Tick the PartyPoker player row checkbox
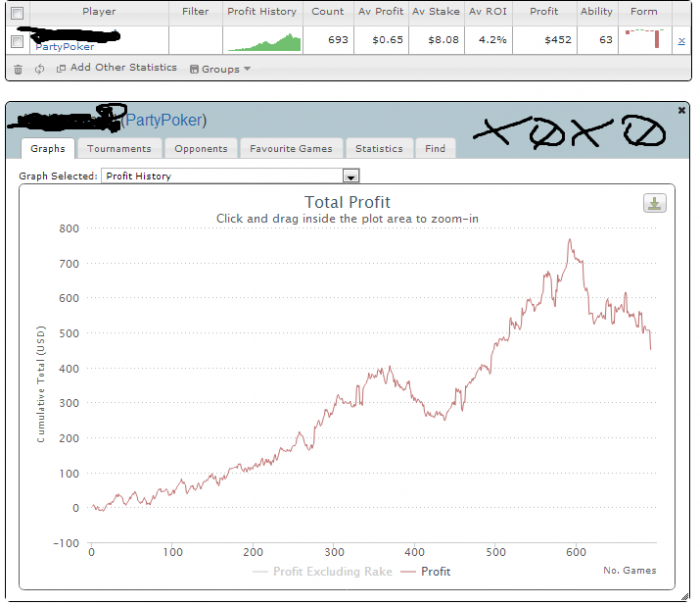 click(17, 41)
